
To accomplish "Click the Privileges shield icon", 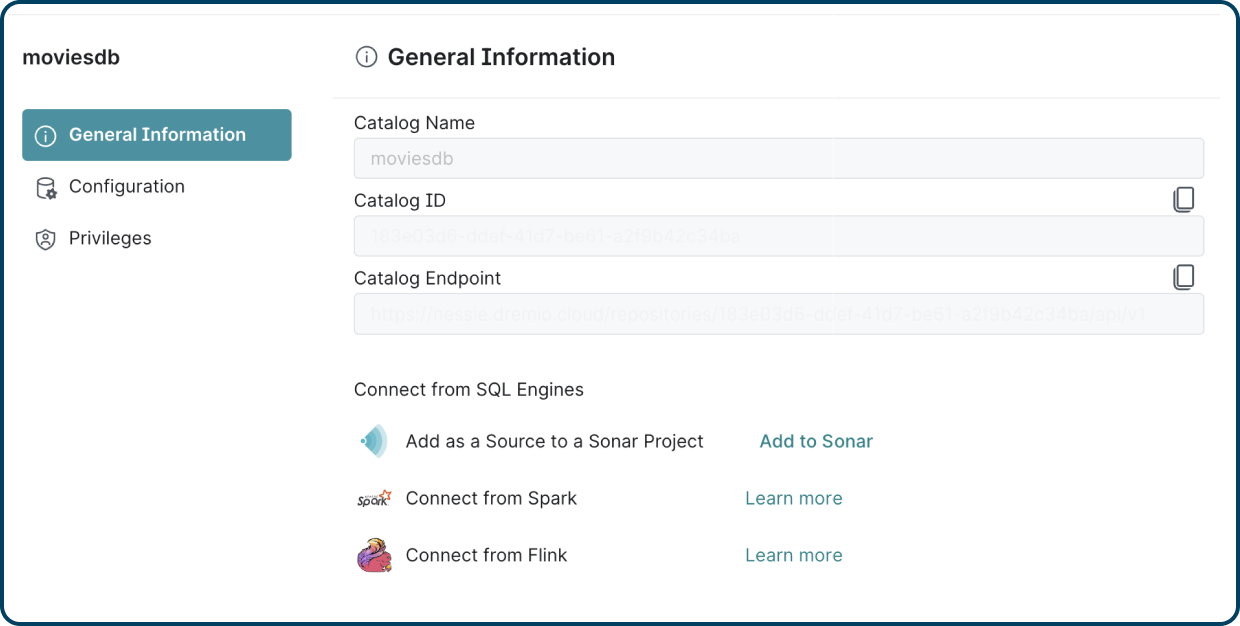I will pos(46,239).
